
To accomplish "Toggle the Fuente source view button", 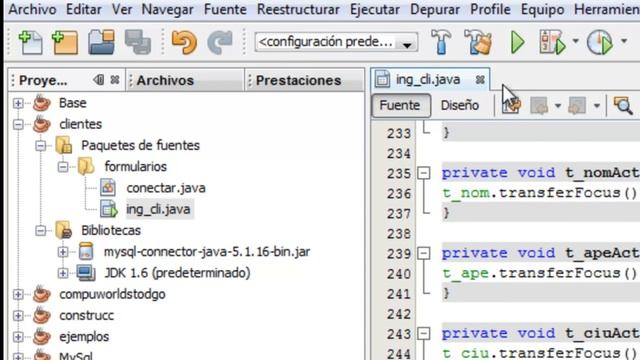I will (400, 105).
